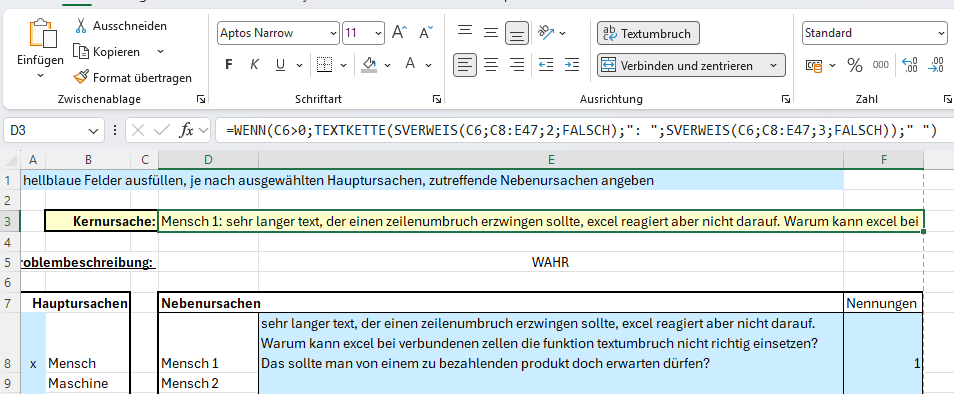Open Schriftart dialog launcher

tap(437, 99)
